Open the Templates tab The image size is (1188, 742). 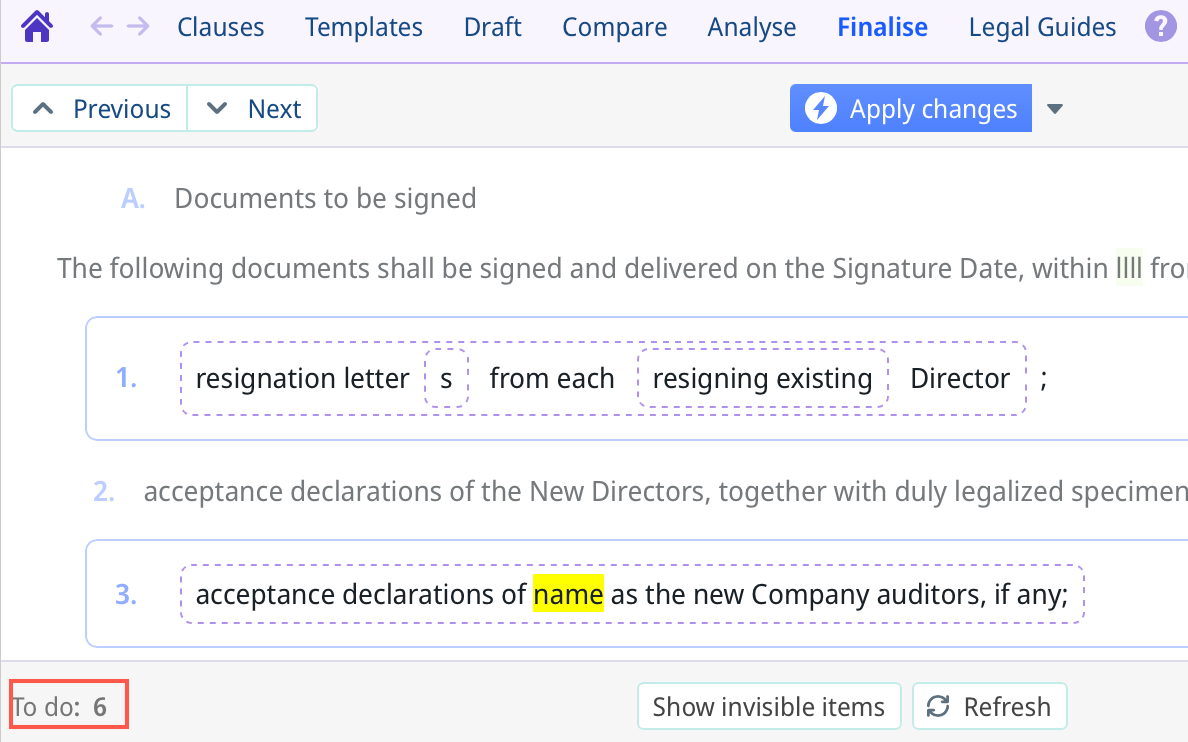coord(364,27)
